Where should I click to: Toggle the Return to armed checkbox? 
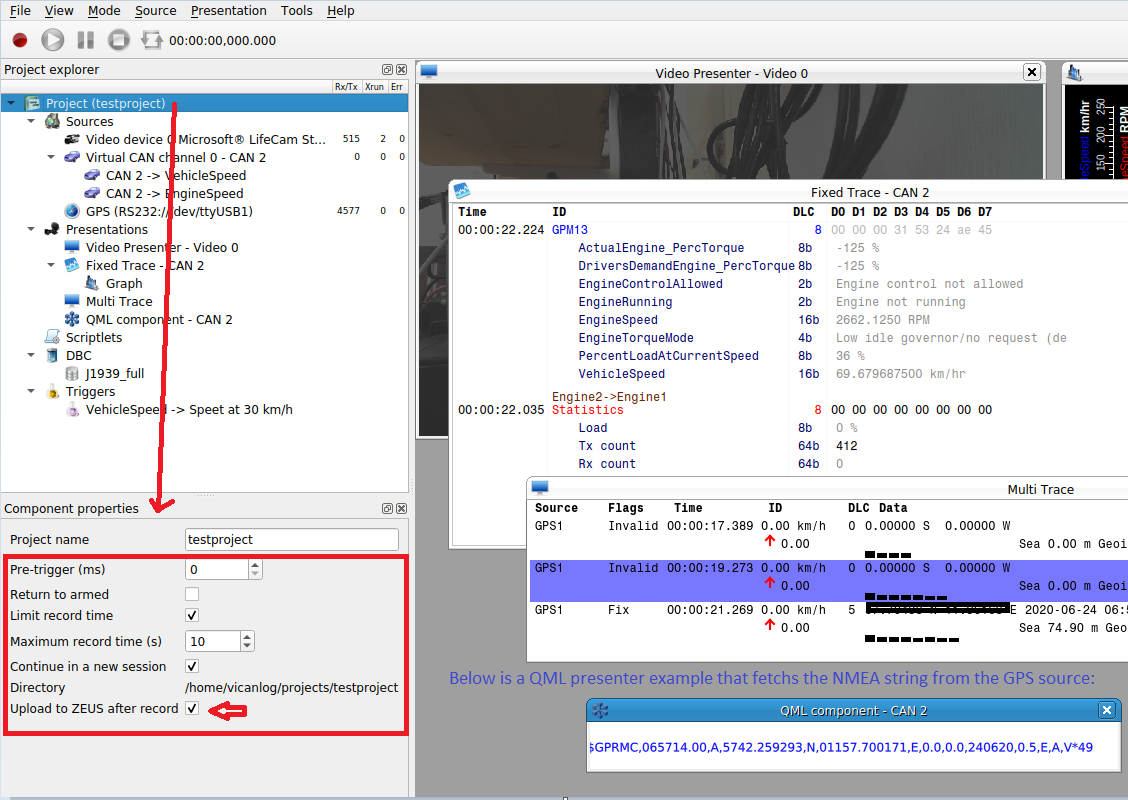192,594
